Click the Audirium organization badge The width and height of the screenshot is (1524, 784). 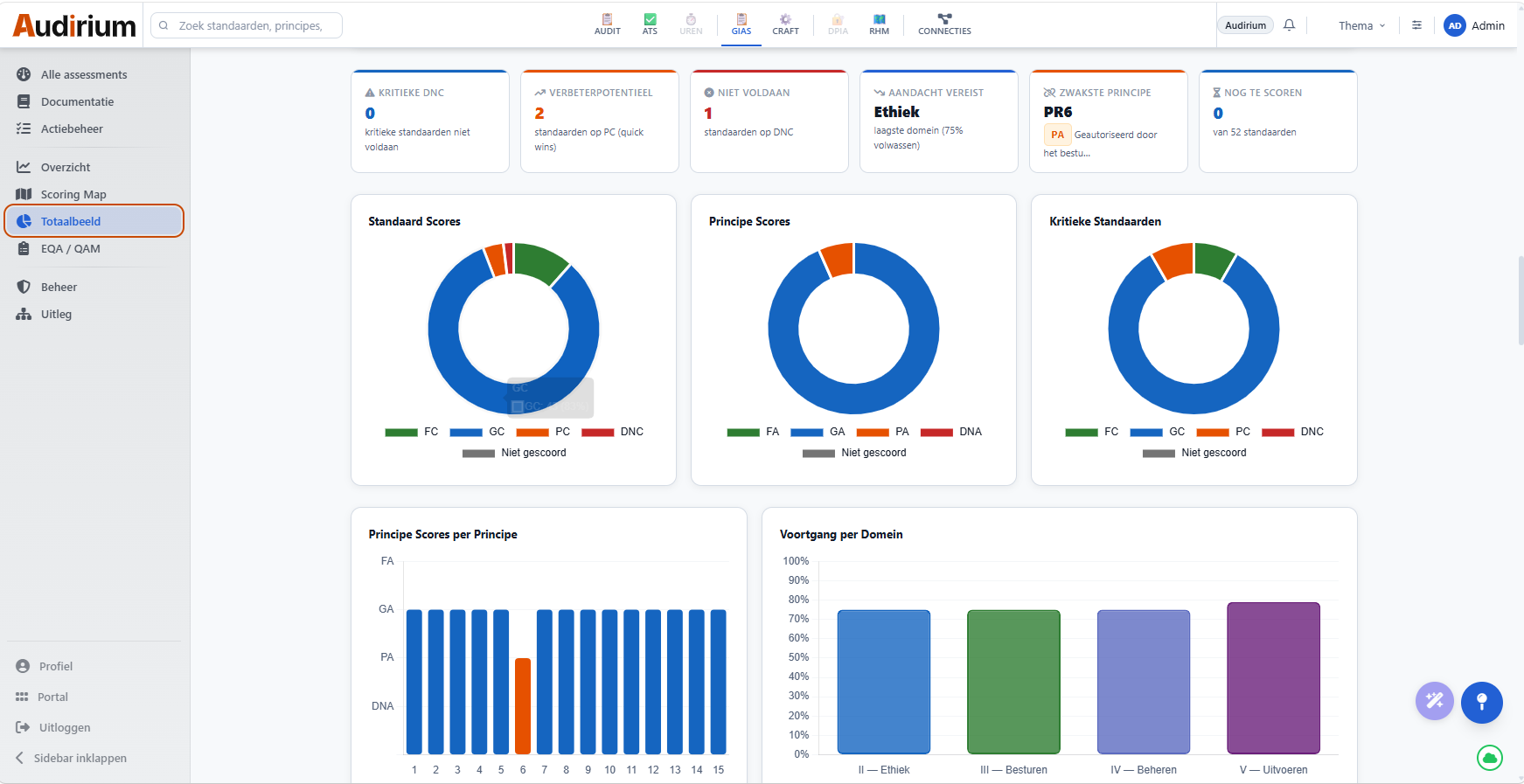click(x=1245, y=25)
